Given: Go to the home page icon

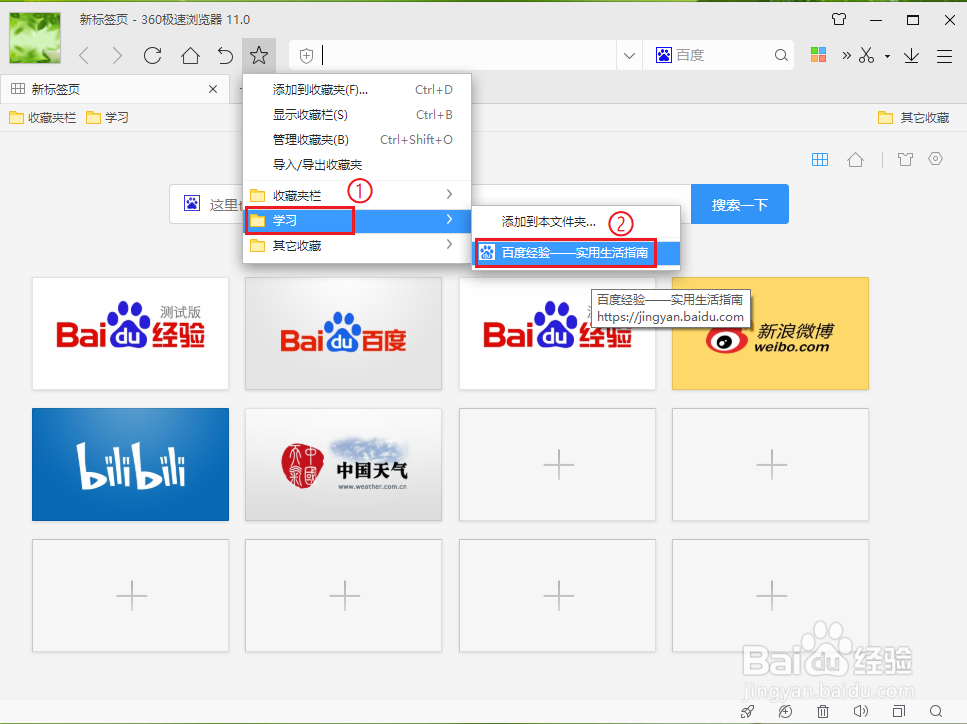Looking at the screenshot, I should pos(190,56).
